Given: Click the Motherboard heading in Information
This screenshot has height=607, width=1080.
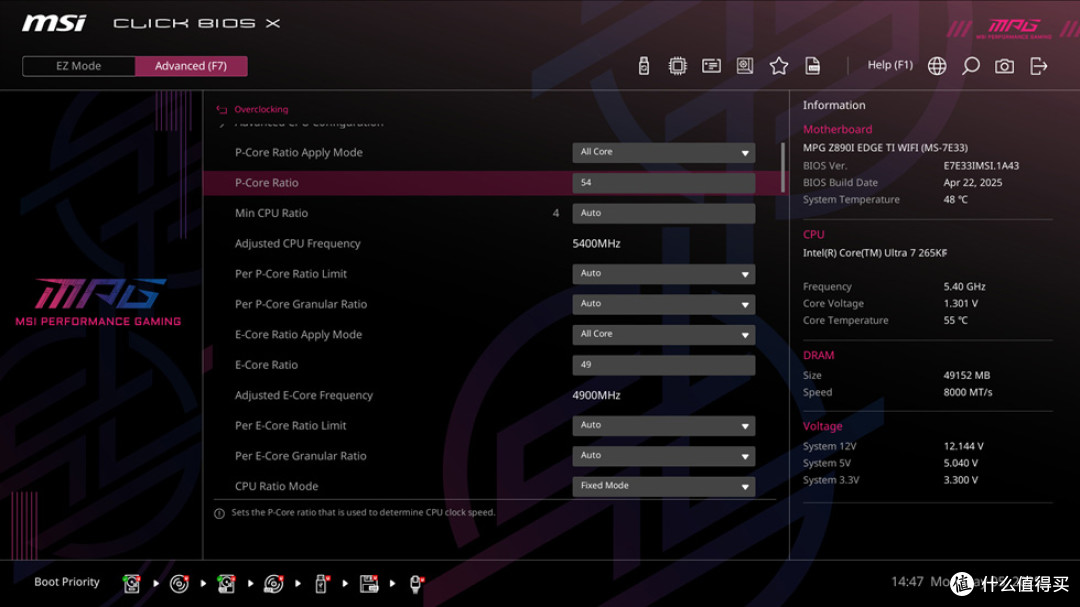Looking at the screenshot, I should (838, 129).
